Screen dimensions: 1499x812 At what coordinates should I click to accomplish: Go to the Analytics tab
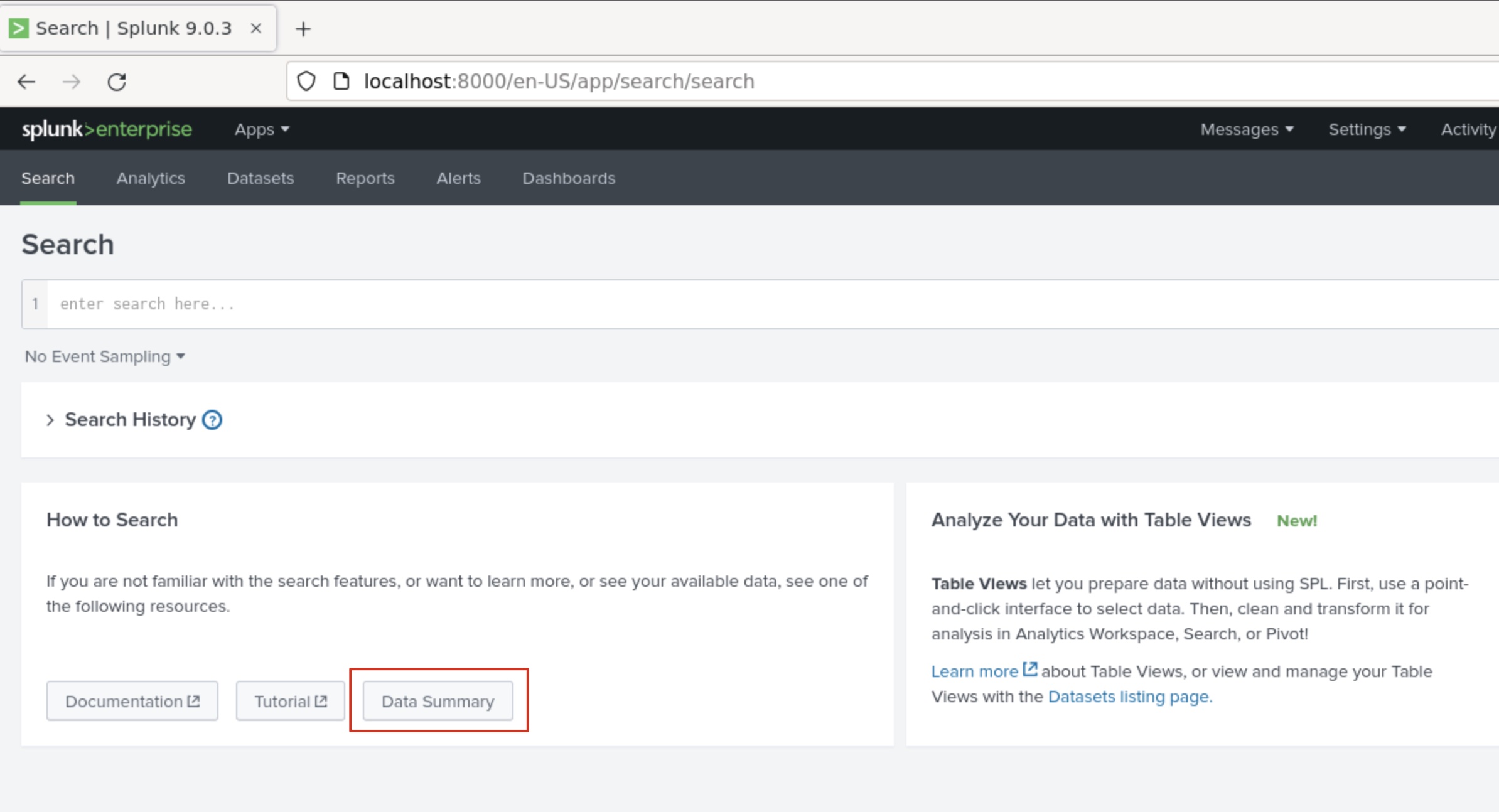151,178
